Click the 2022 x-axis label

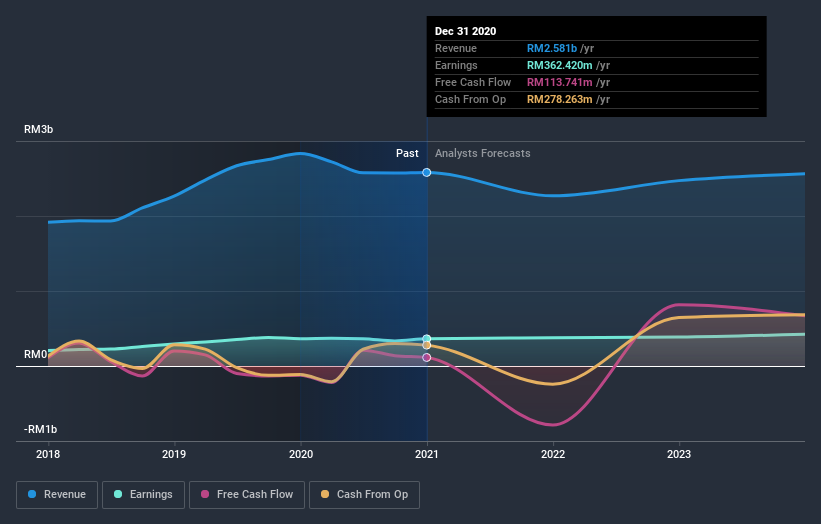[553, 454]
